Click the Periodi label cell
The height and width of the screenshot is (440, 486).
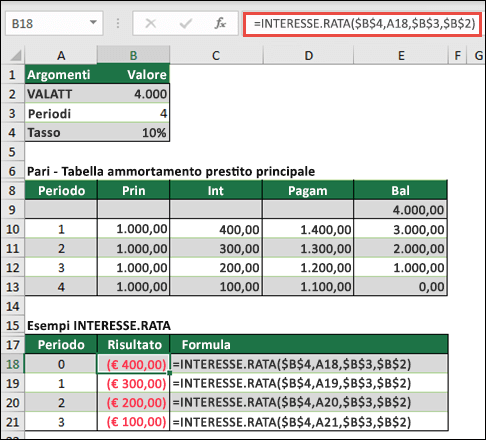click(61, 113)
